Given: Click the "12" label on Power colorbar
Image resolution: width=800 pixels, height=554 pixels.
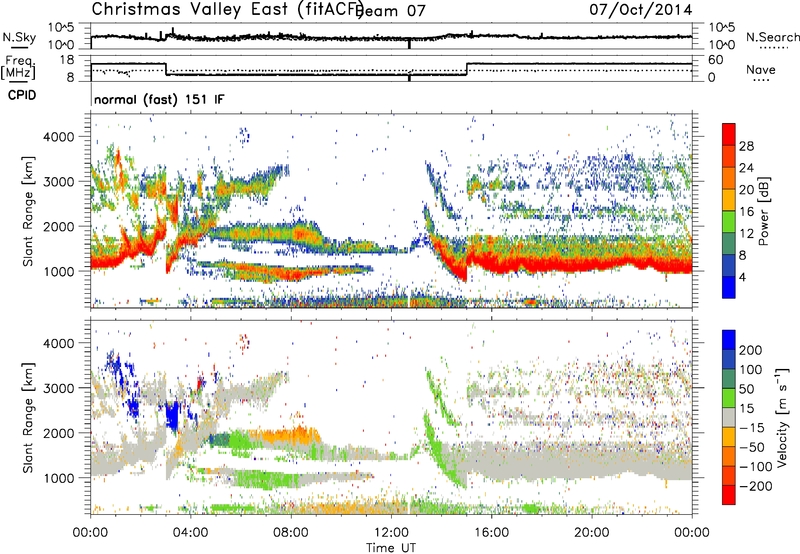Looking at the screenshot, I should (746, 234).
